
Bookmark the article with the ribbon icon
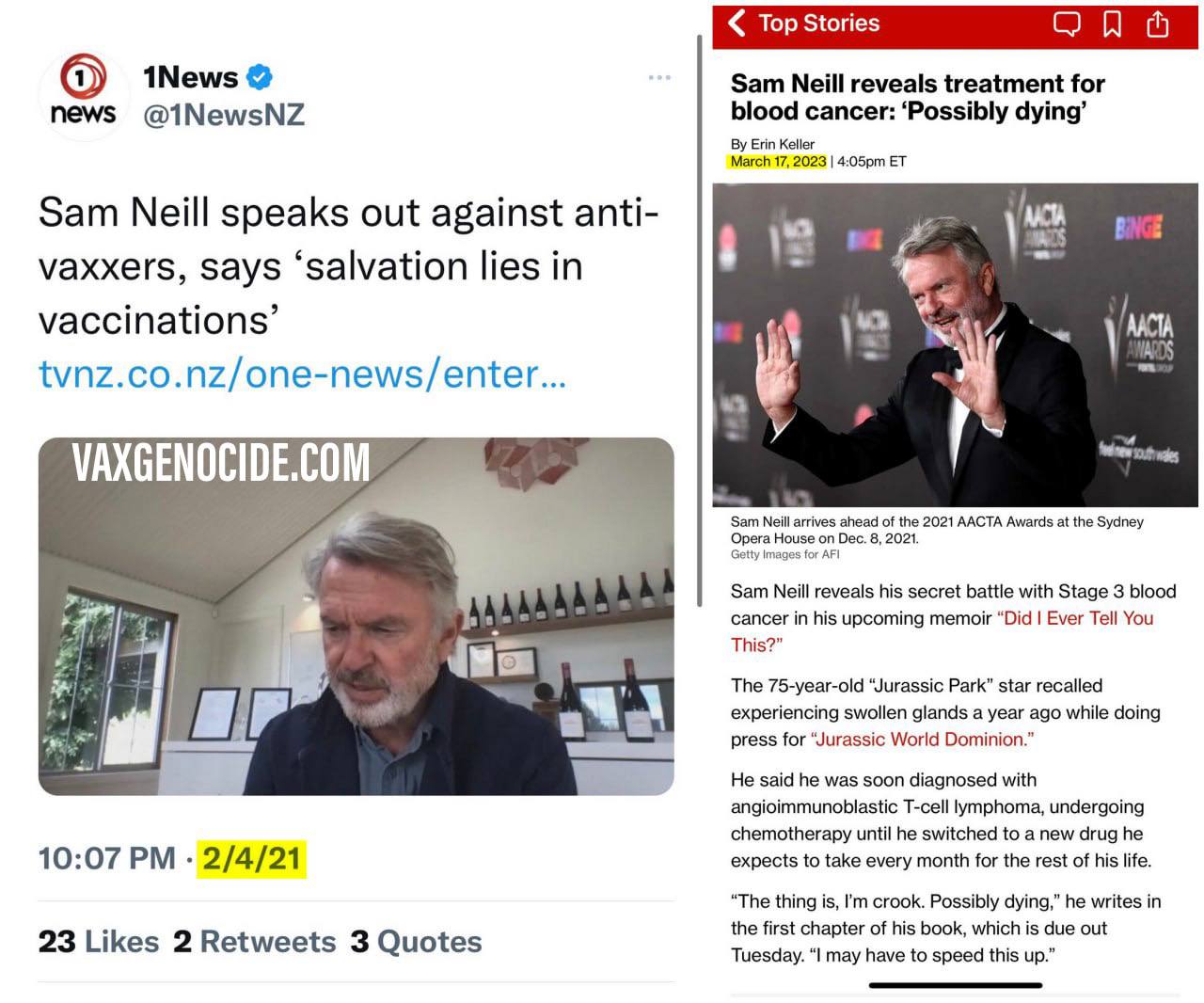point(1112,24)
